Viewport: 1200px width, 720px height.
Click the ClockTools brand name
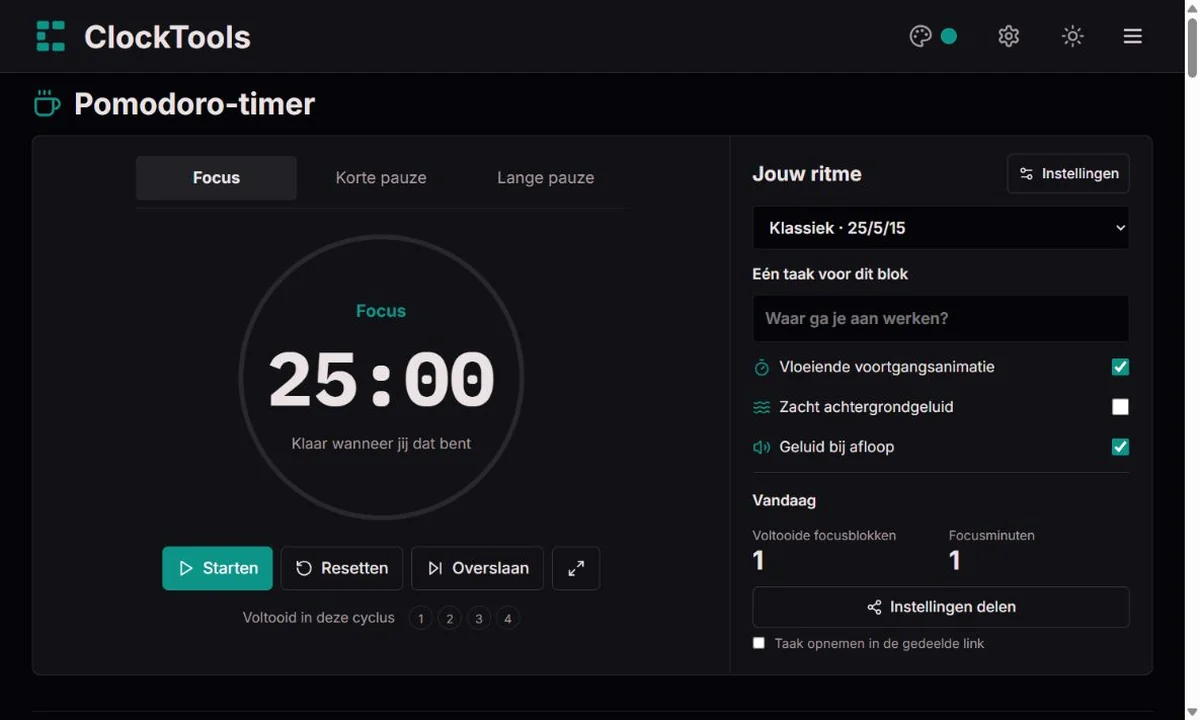point(167,37)
